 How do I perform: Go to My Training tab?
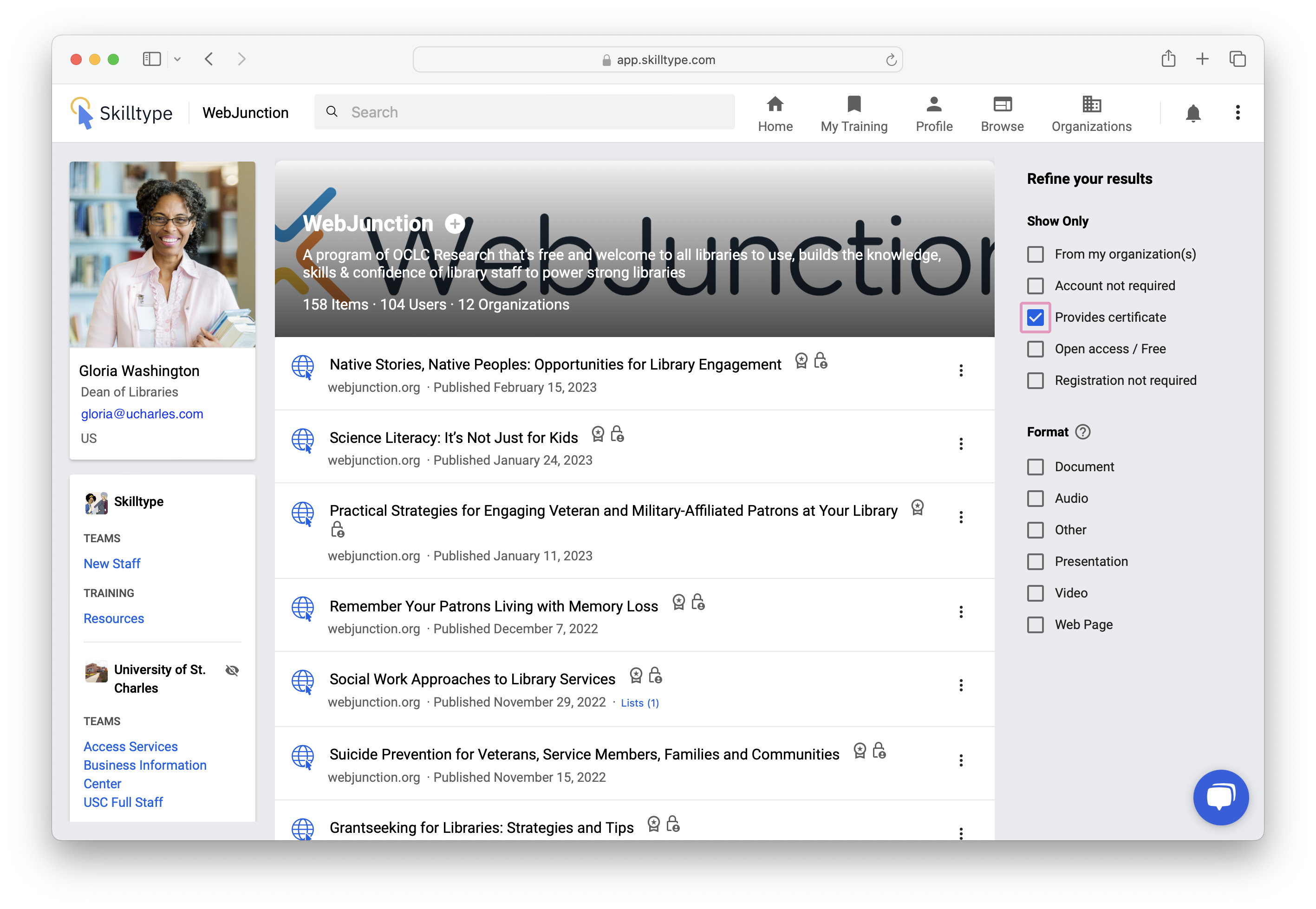pos(853,113)
